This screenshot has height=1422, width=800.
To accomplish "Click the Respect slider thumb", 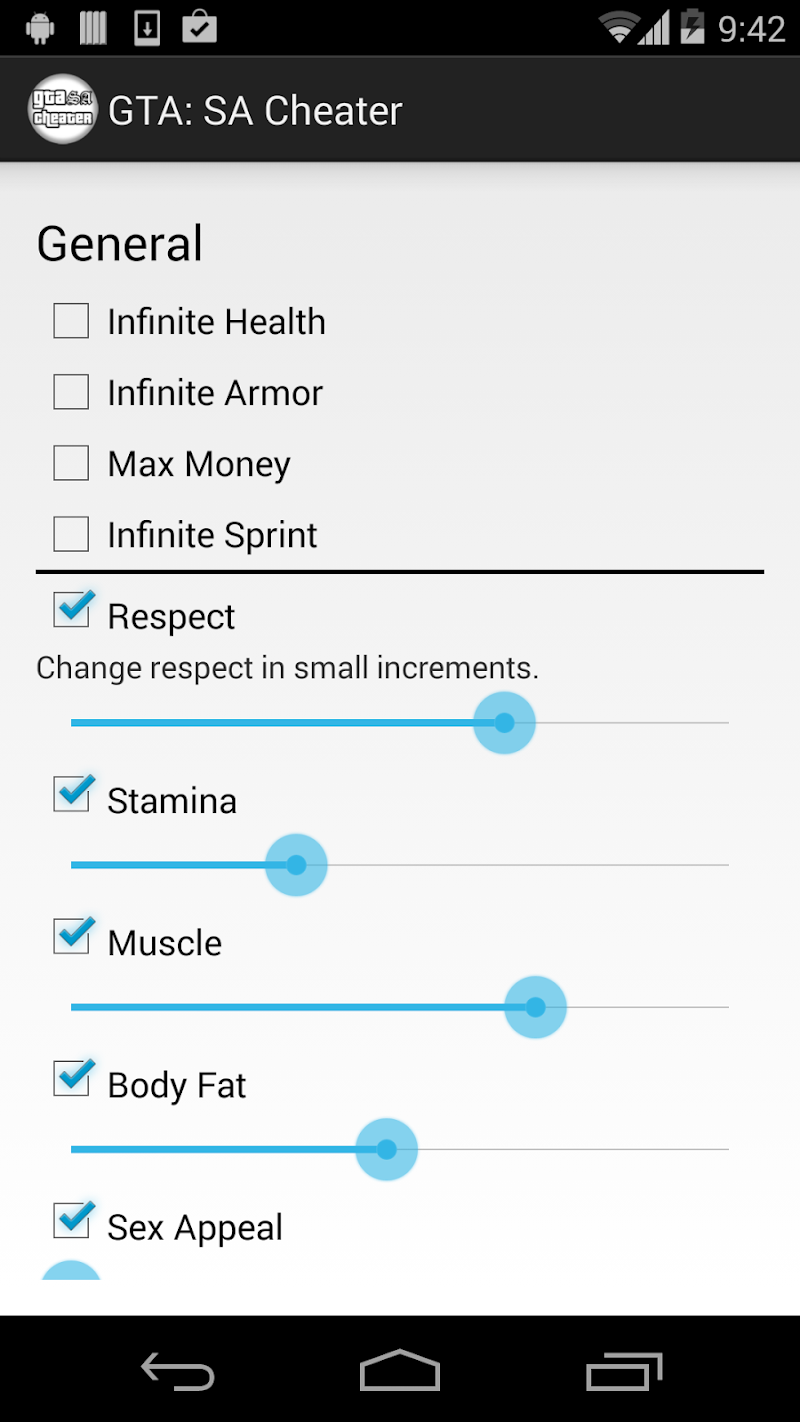I will tap(504, 722).
